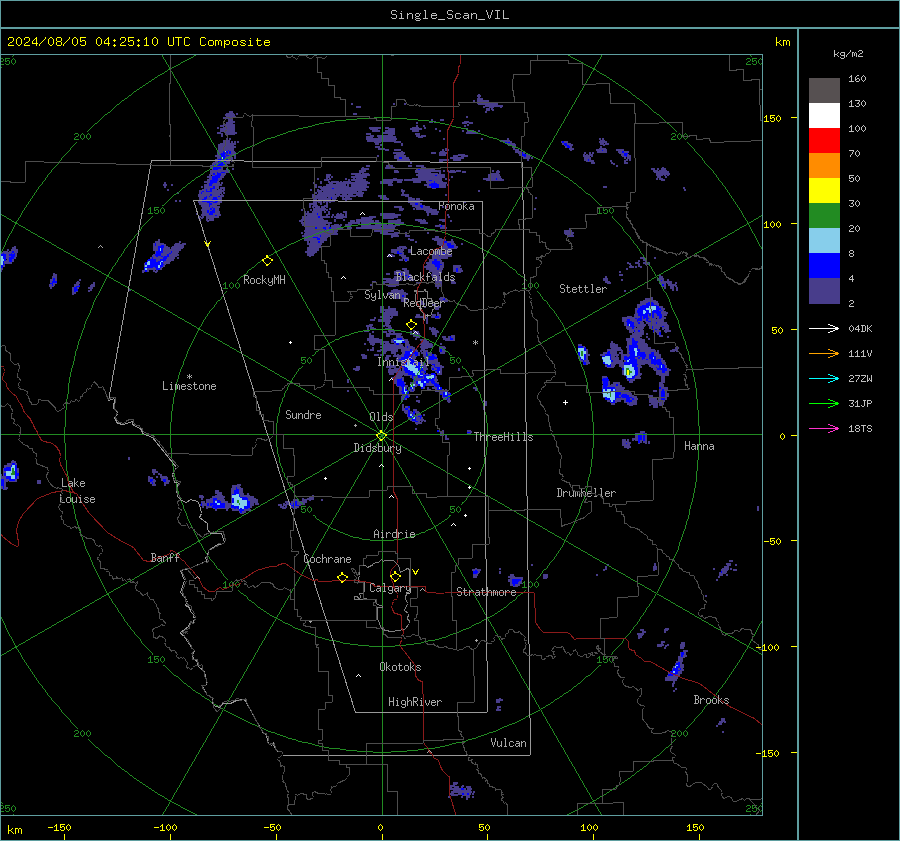Click the Calgary city label

pos(390,588)
